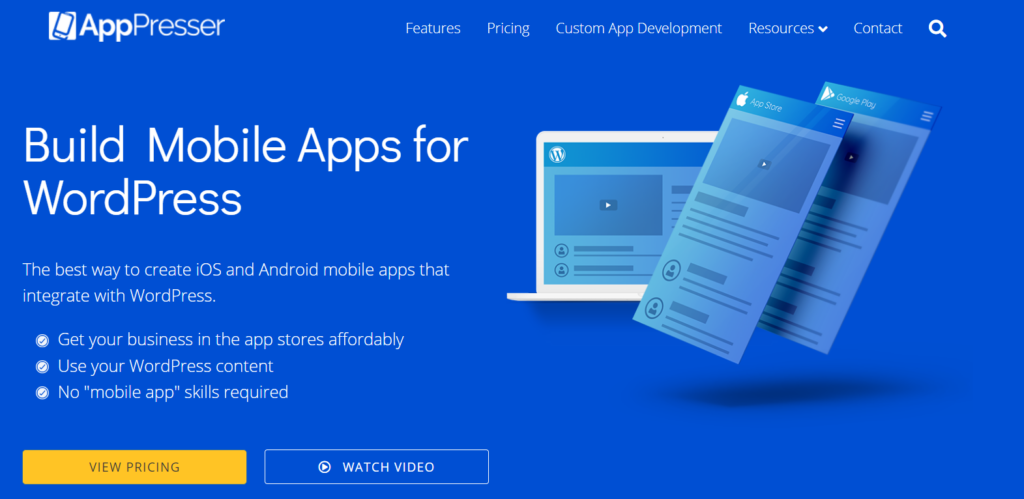
Task: Open the Contact page link
Action: (x=877, y=29)
